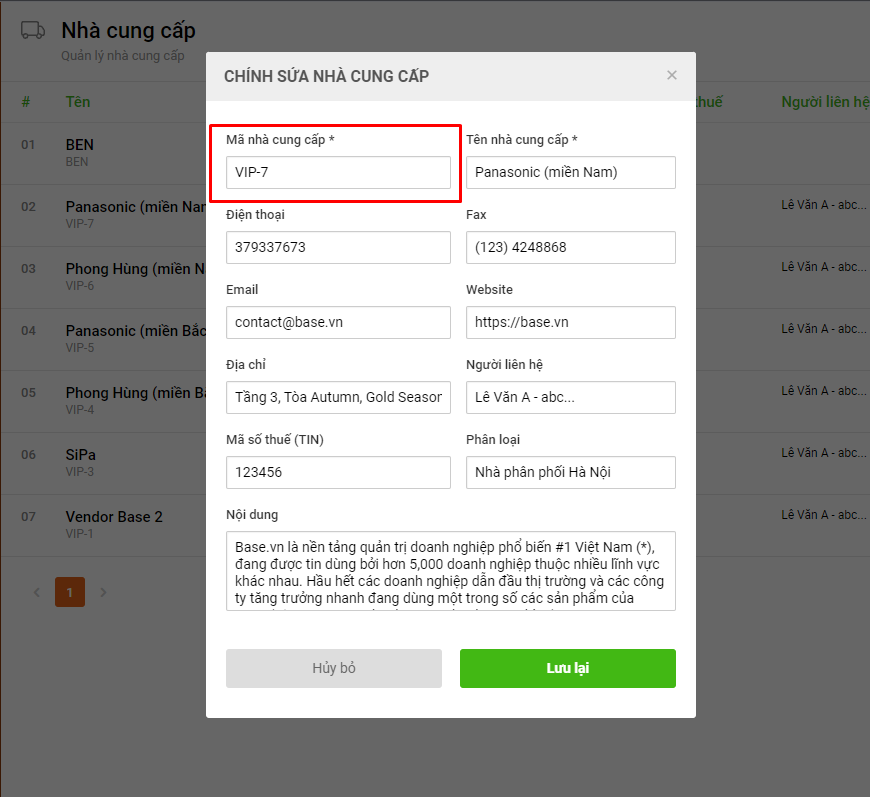Open Phong Hùng VIP-4 row
The width and height of the screenshot is (870, 797).
coord(103,401)
